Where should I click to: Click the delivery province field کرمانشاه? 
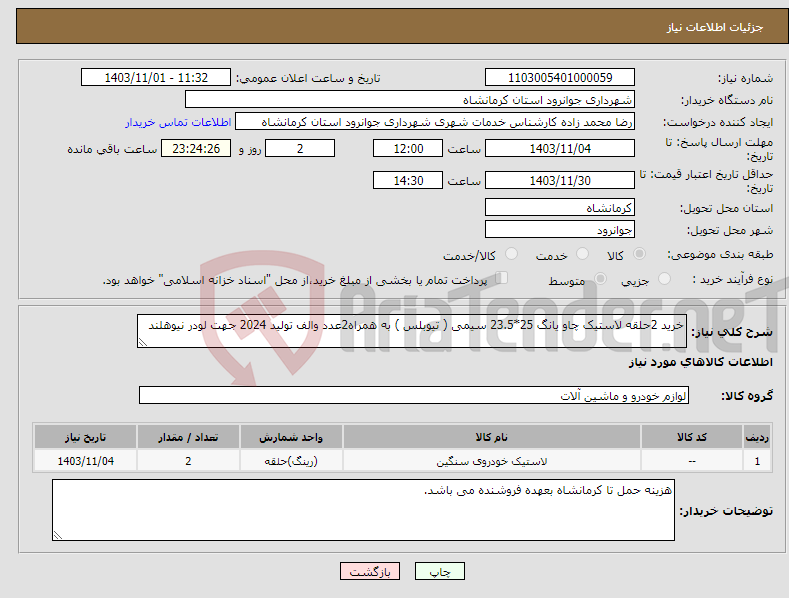click(x=560, y=207)
